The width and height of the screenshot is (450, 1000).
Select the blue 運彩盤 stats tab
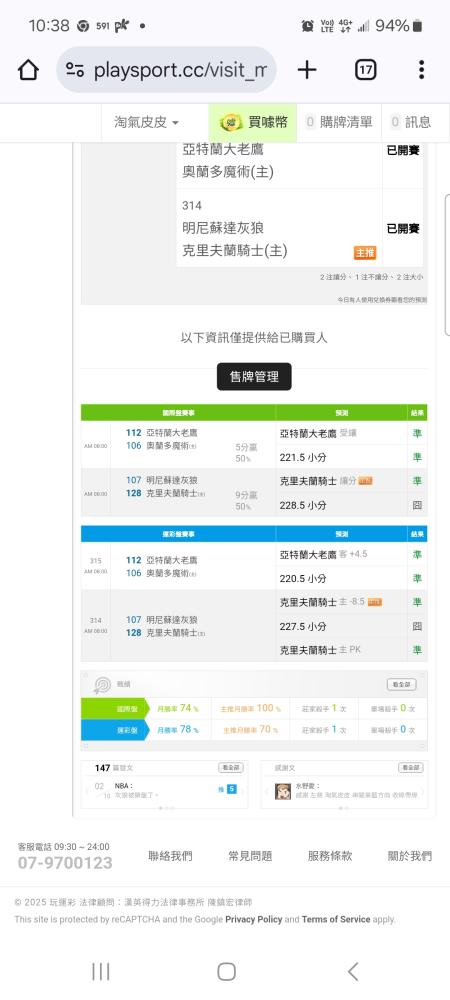click(x=113, y=730)
